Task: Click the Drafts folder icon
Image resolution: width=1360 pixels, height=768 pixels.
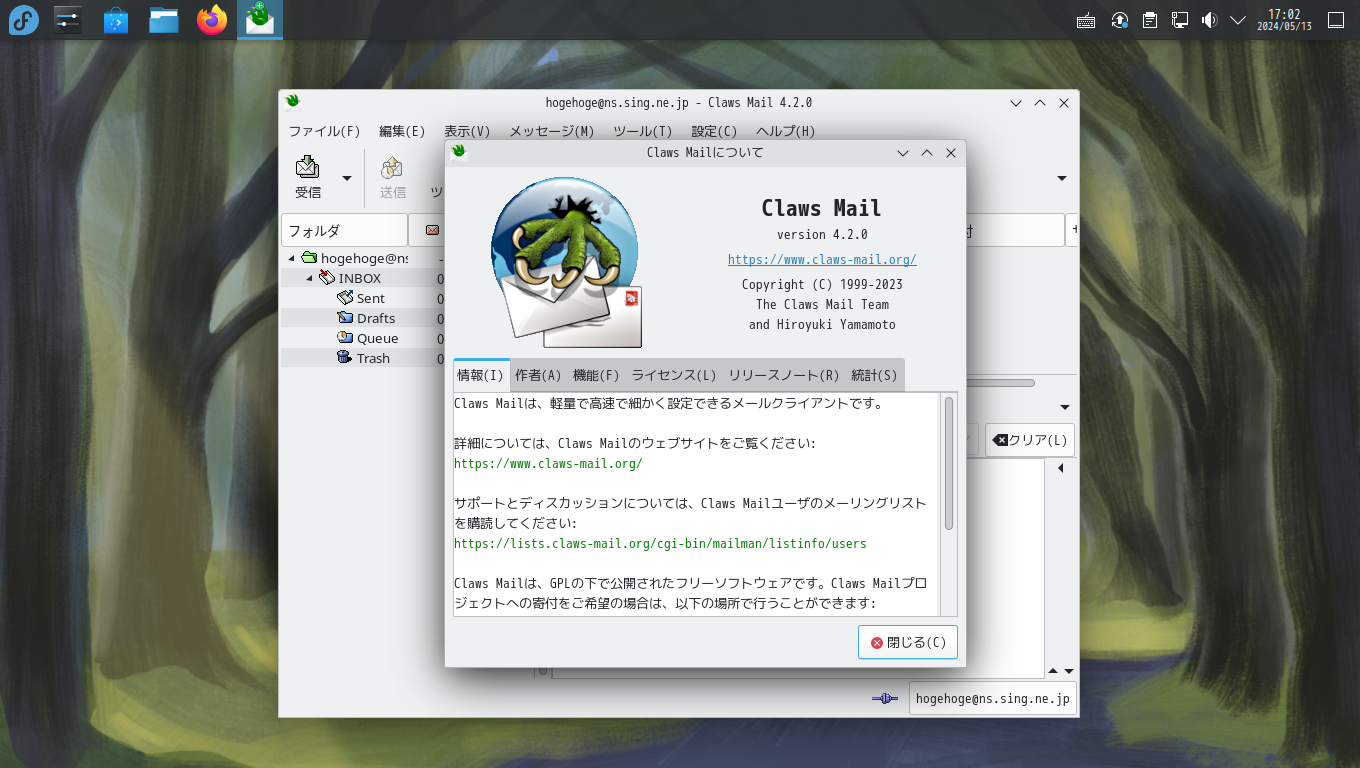Action: pos(345,318)
